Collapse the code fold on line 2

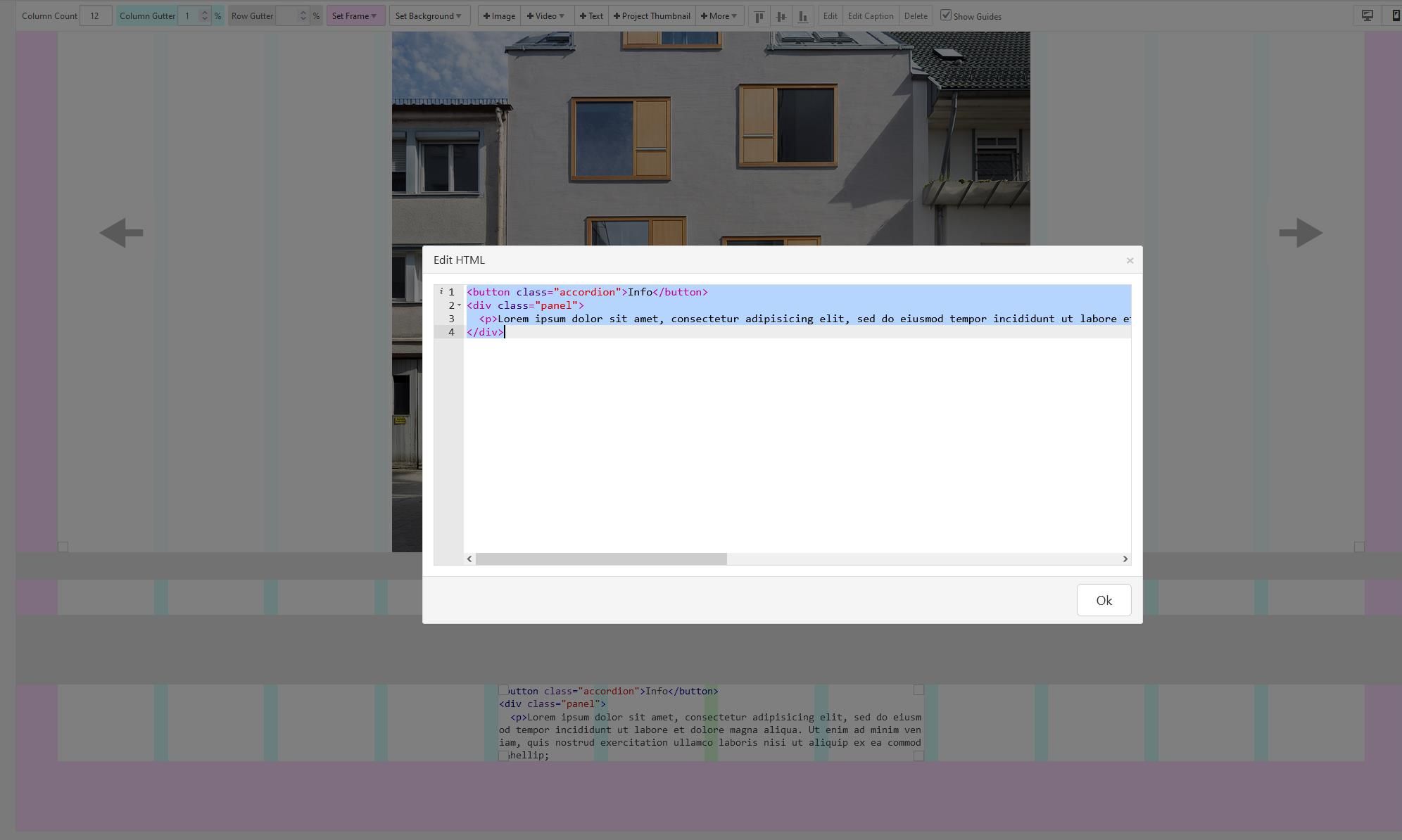(460, 305)
